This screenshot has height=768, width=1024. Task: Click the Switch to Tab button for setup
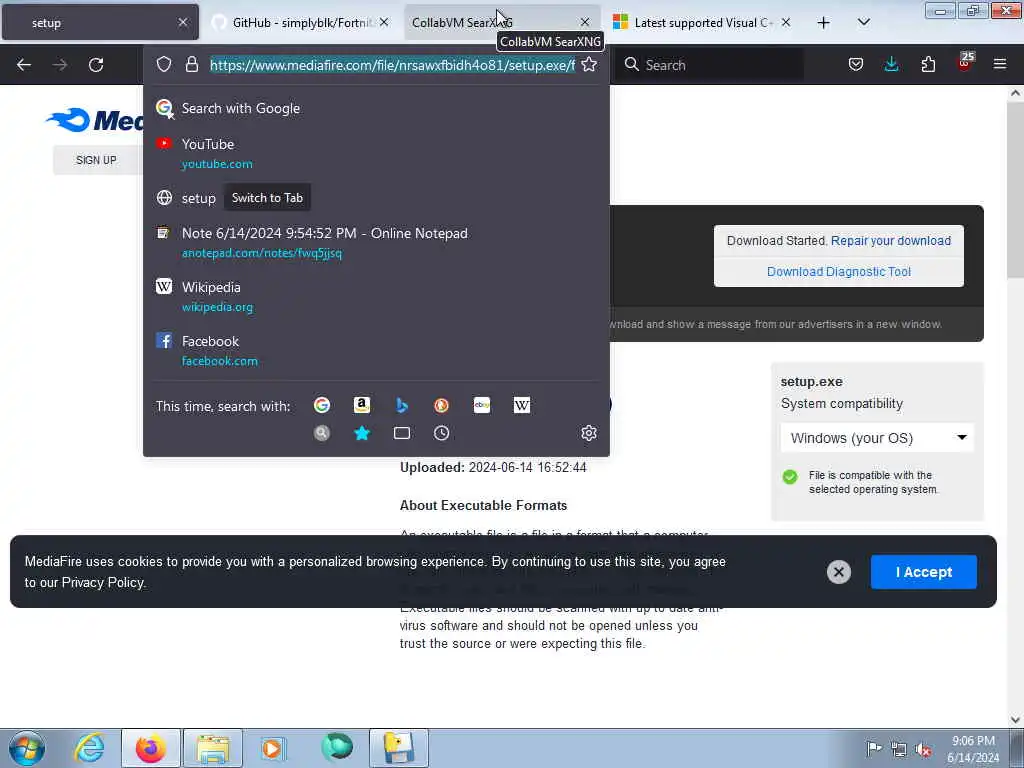(x=267, y=198)
